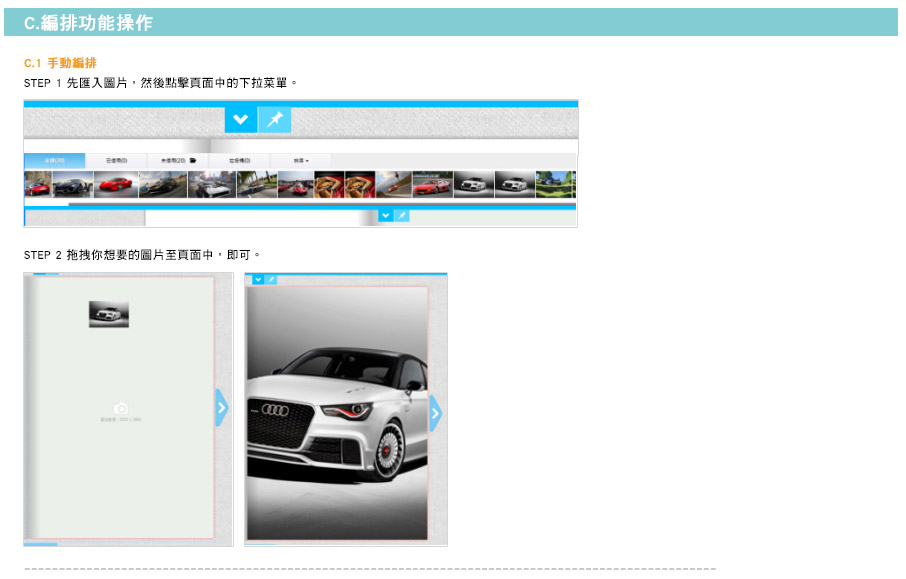This screenshot has width=906, height=579.
Task: Select the 全部(20) photo tab
Action: 54,161
